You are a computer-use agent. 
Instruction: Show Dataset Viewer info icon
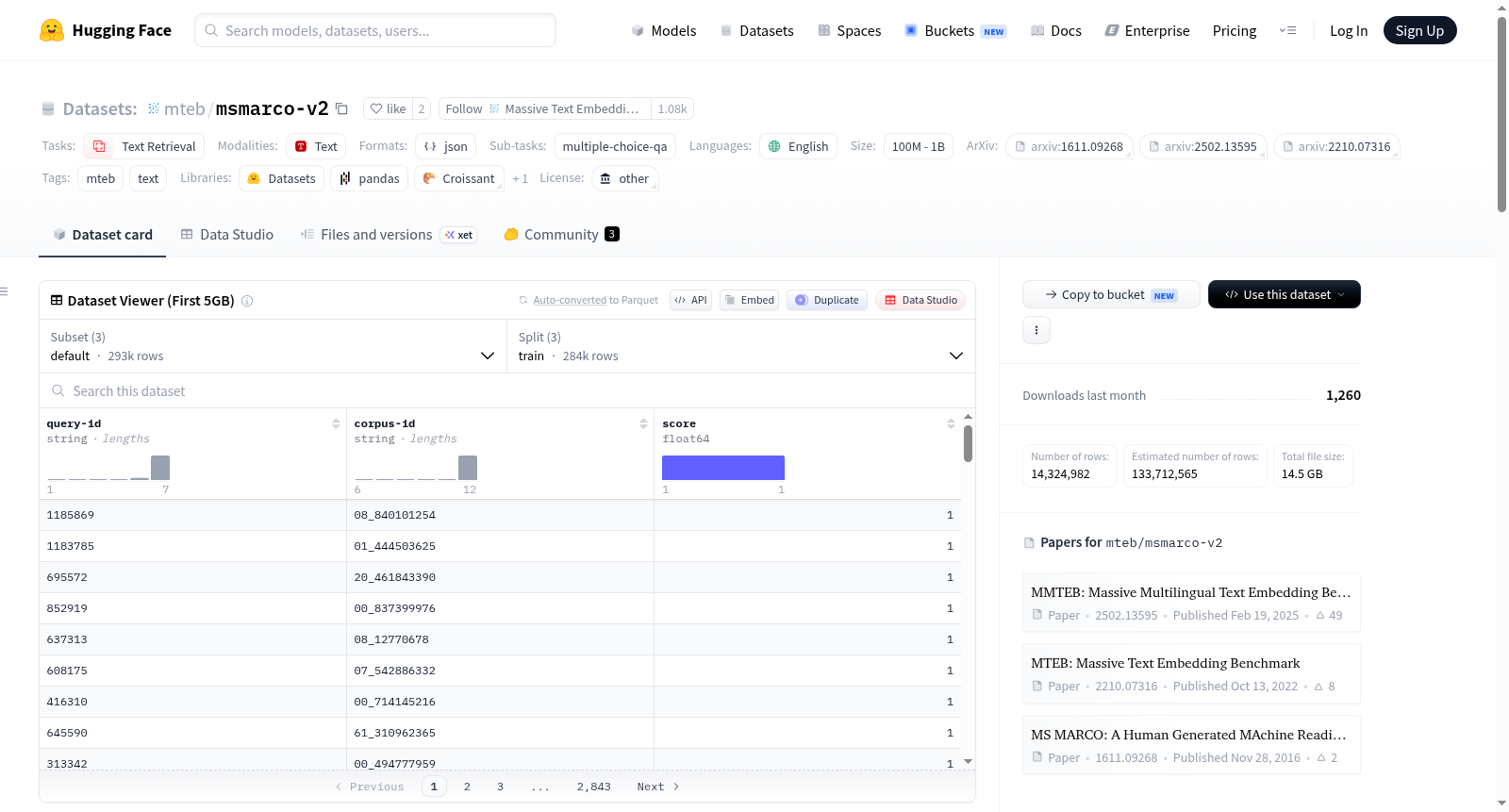247,301
